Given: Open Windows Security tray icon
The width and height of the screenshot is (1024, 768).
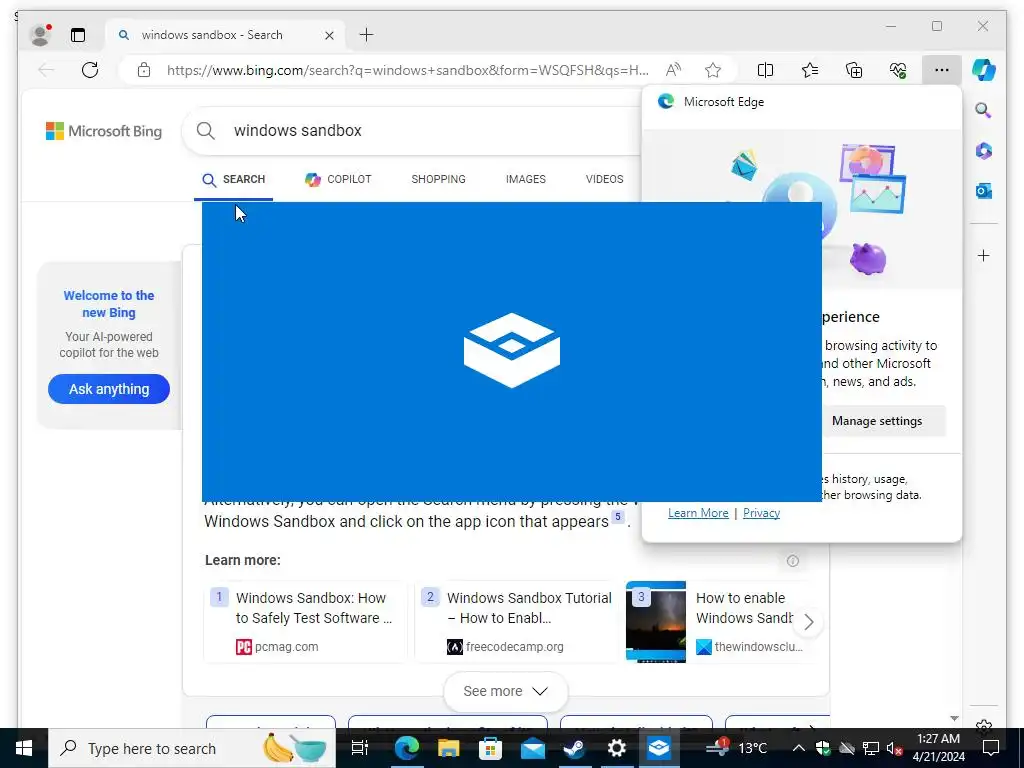Looking at the screenshot, I should [823, 748].
